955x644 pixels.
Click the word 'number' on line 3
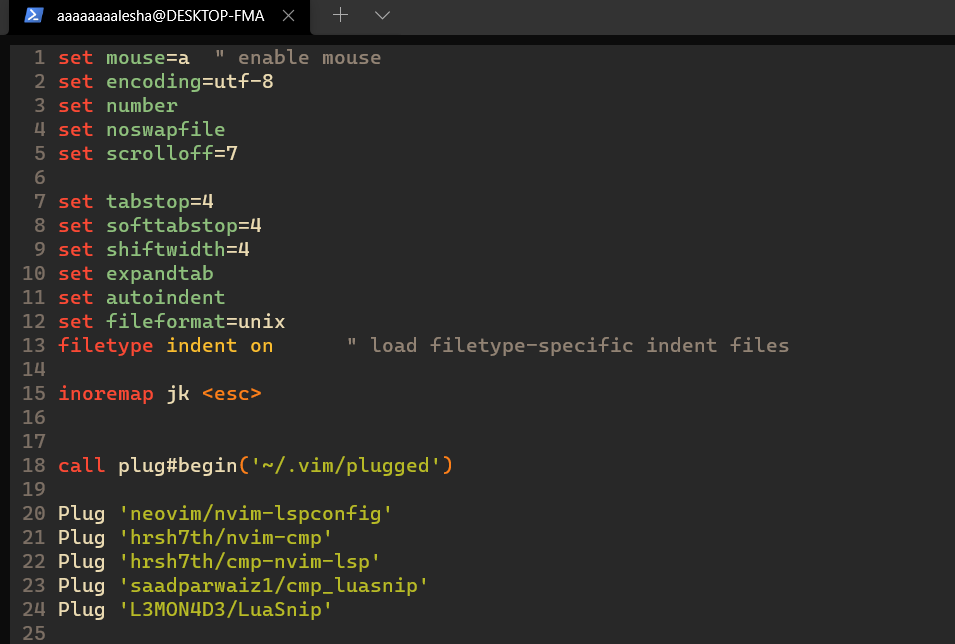pyautogui.click(x=141, y=105)
